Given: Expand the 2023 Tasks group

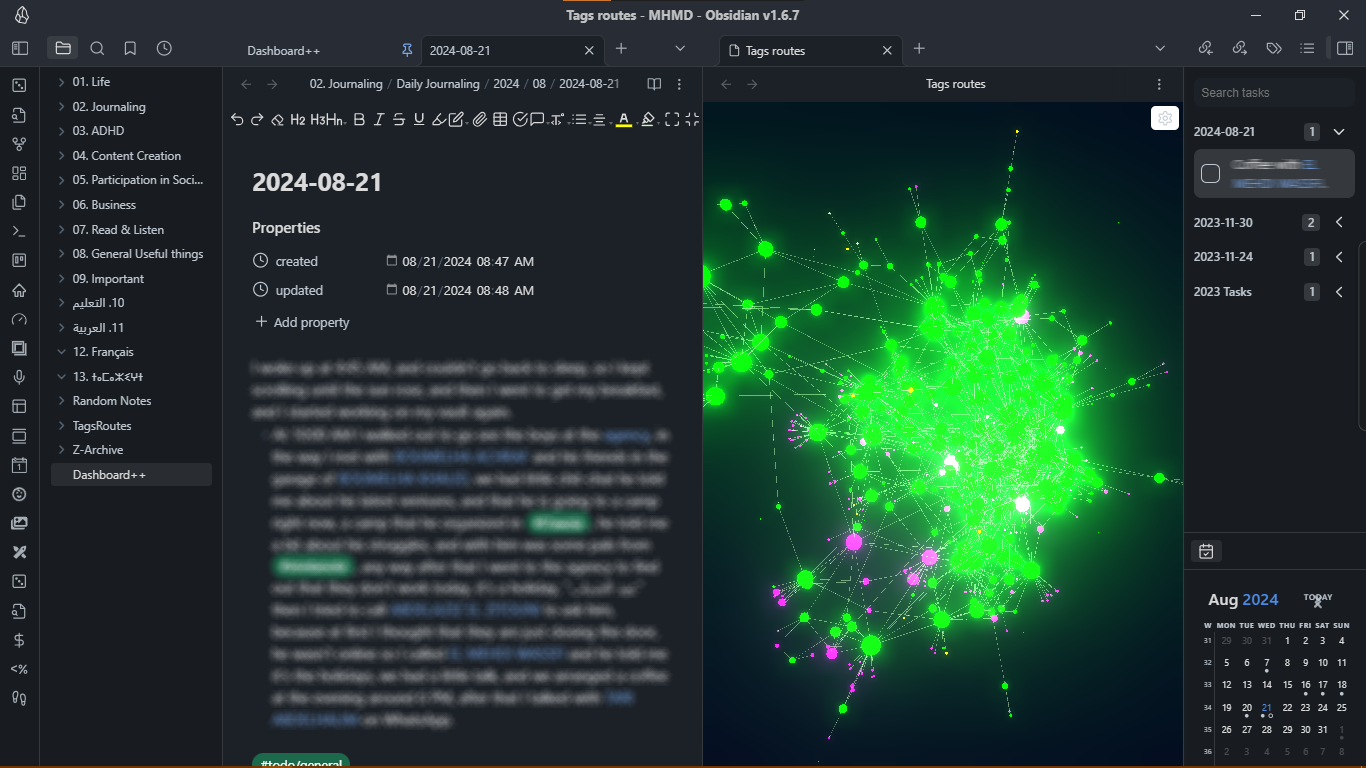Looking at the screenshot, I should pyautogui.click(x=1339, y=292).
